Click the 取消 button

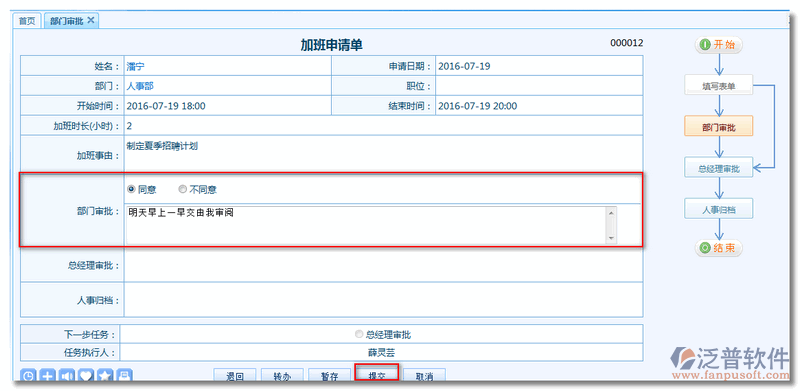424,376
